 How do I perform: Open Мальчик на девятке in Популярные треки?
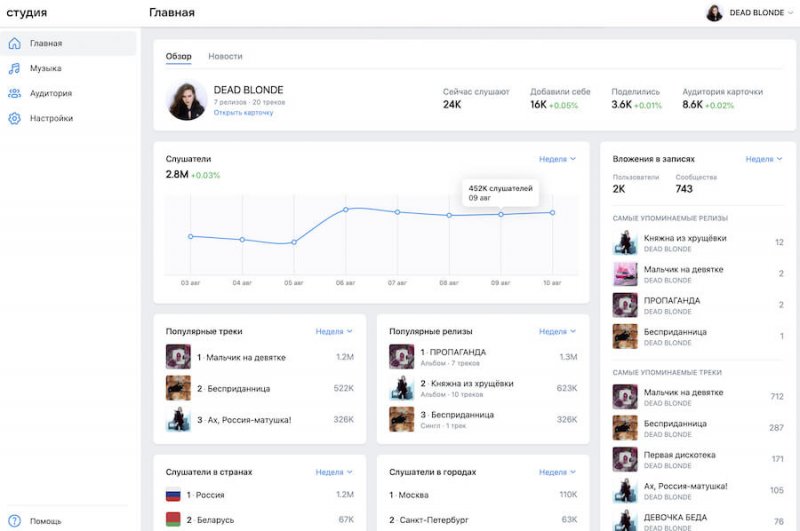(240, 357)
